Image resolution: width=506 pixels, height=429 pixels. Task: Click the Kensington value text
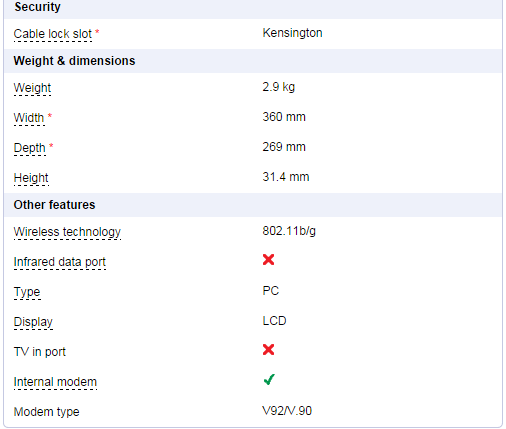(292, 33)
